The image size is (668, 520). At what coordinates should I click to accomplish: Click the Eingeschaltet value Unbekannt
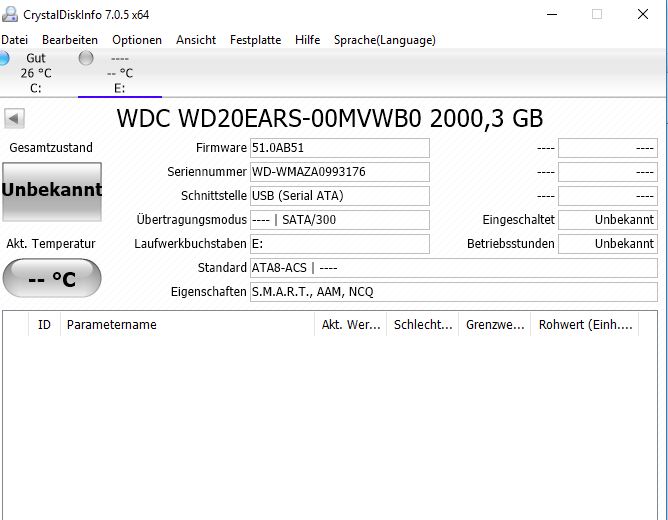[x=608, y=220]
